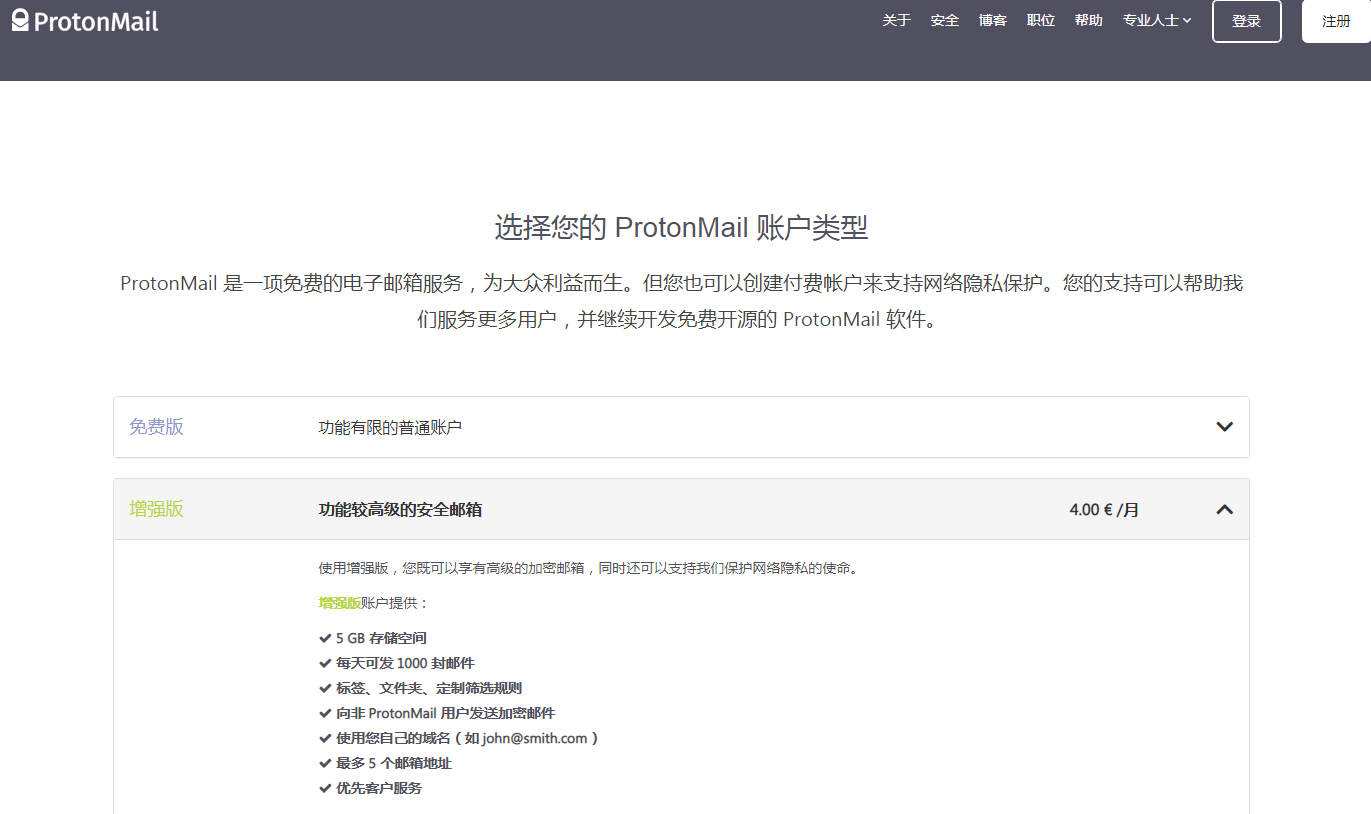
Task: Open the 职位 navigation link
Action: (1040, 20)
